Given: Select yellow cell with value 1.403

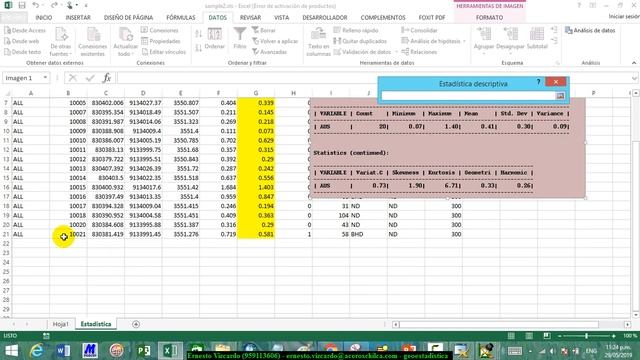Looking at the screenshot, I should coord(256,187).
